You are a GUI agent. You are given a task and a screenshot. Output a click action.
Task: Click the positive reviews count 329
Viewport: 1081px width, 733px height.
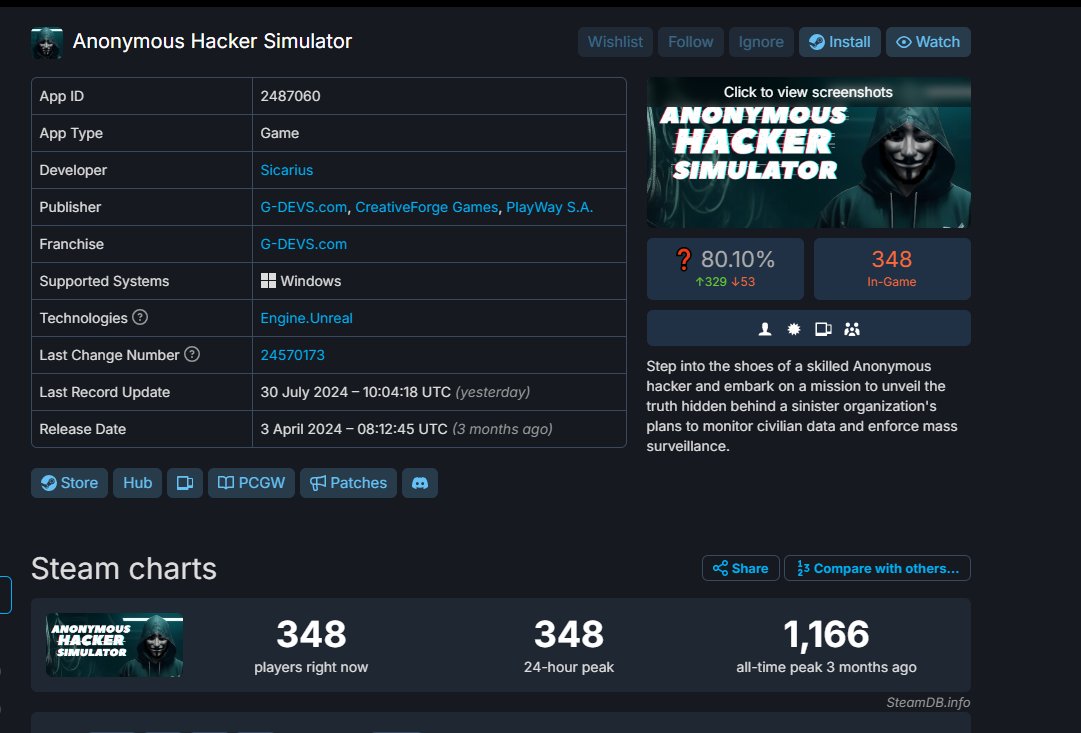[x=711, y=282]
